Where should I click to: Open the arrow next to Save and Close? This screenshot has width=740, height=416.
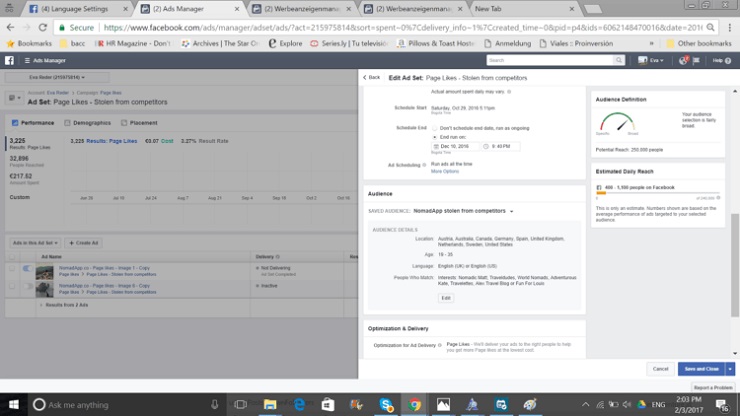coord(730,369)
